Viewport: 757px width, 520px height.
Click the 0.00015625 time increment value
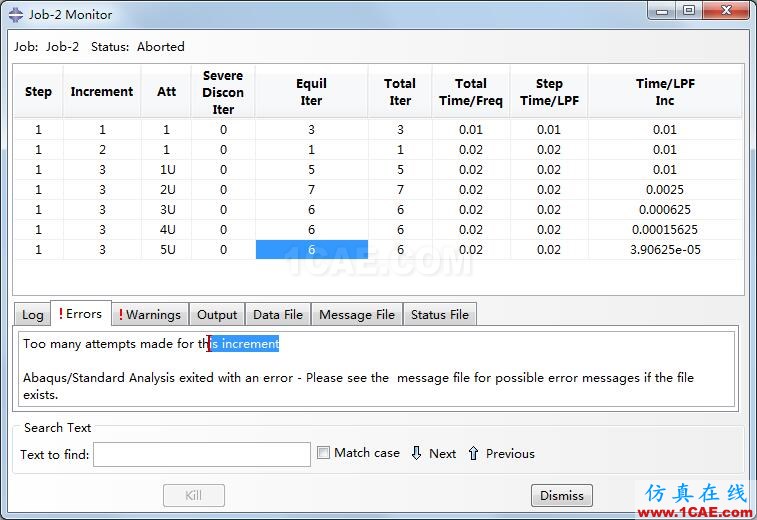click(665, 230)
